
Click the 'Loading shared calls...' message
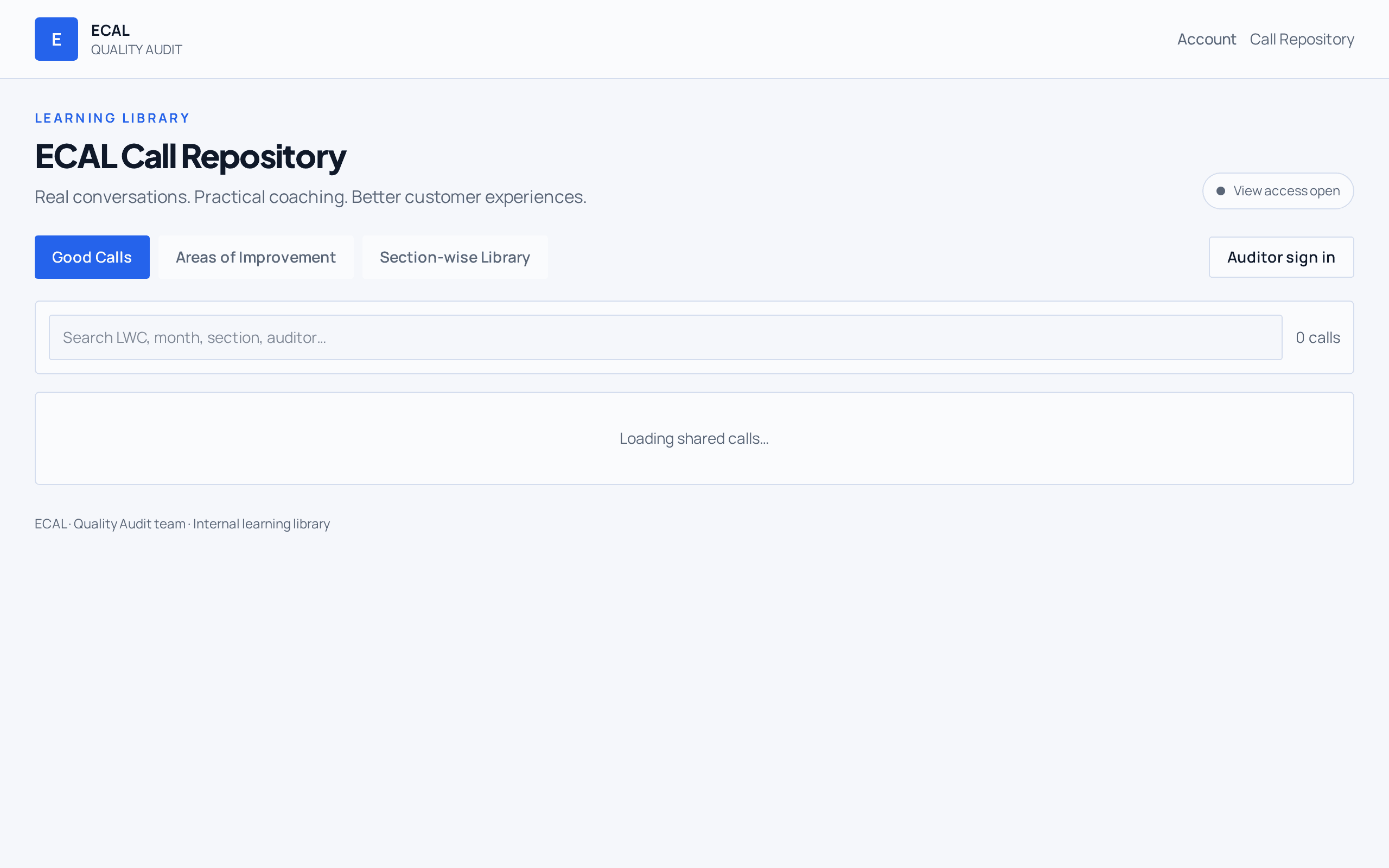(x=694, y=438)
